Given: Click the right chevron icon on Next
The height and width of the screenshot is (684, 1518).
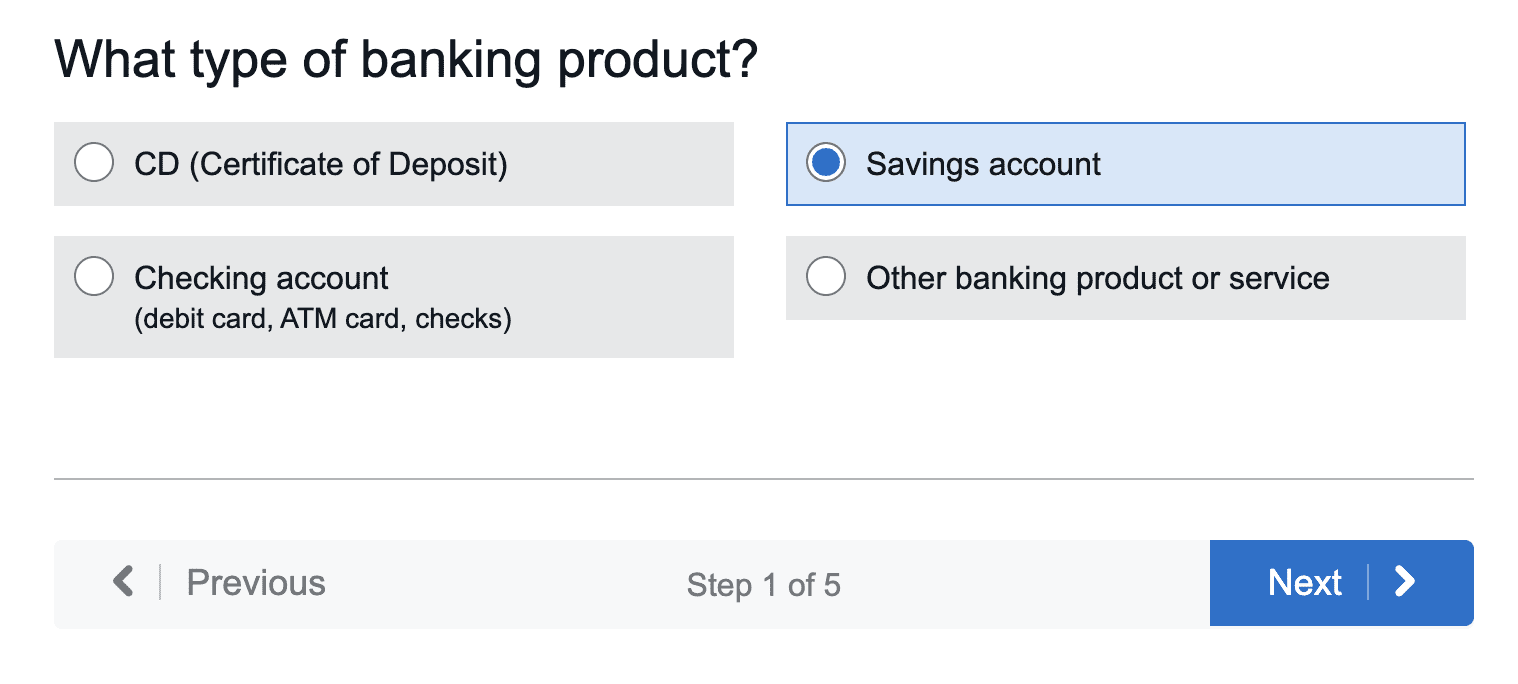Looking at the screenshot, I should [x=1405, y=582].
